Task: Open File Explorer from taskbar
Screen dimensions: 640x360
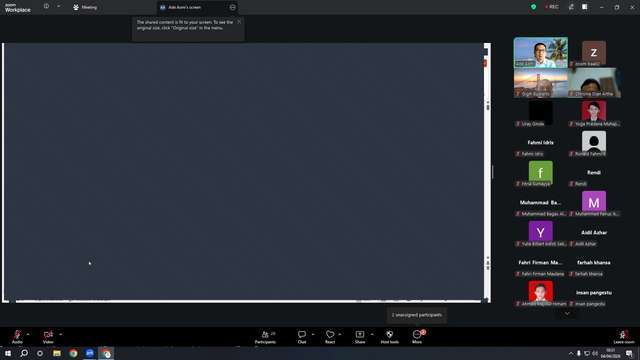Action: [57, 353]
